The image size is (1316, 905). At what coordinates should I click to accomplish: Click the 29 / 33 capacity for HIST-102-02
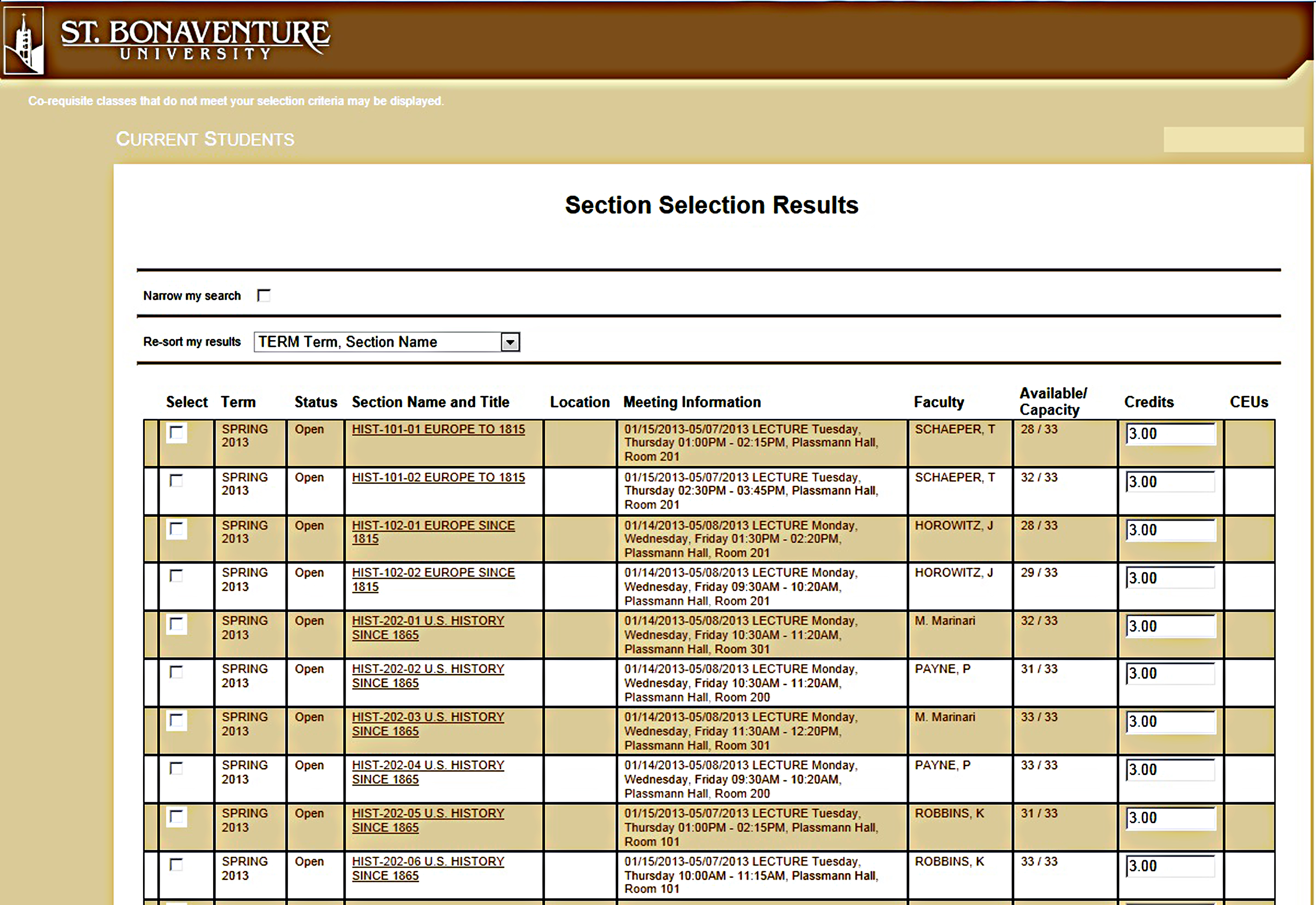point(1040,573)
